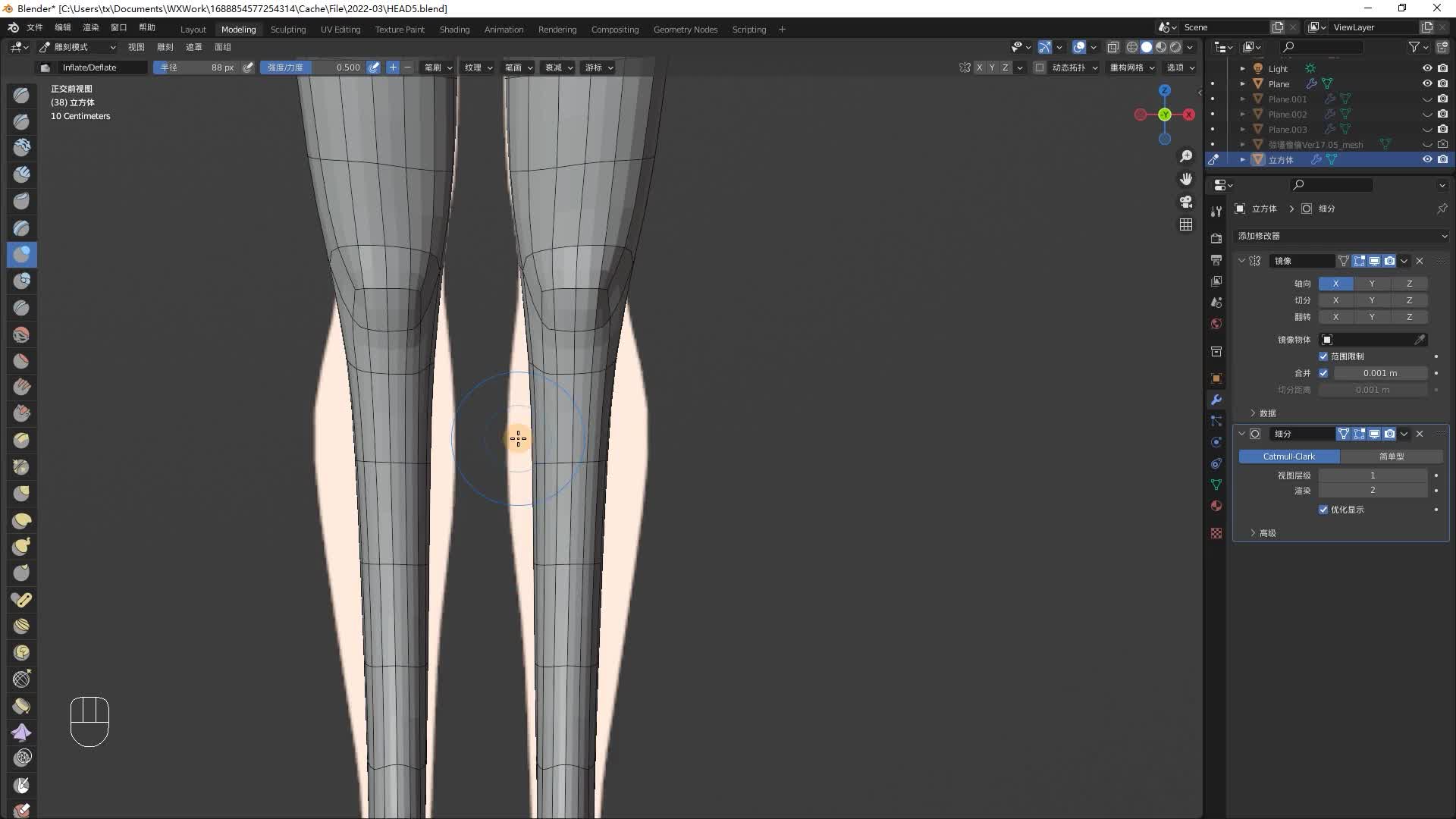Viewport: 1456px width, 819px height.
Task: Switch to the Sculpting workspace tab
Action: point(287,30)
